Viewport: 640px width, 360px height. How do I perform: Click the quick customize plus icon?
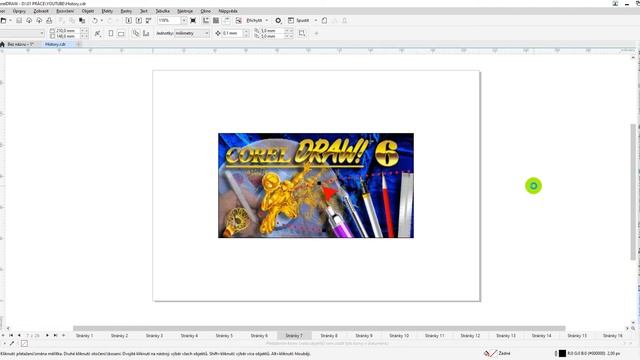[316, 33]
